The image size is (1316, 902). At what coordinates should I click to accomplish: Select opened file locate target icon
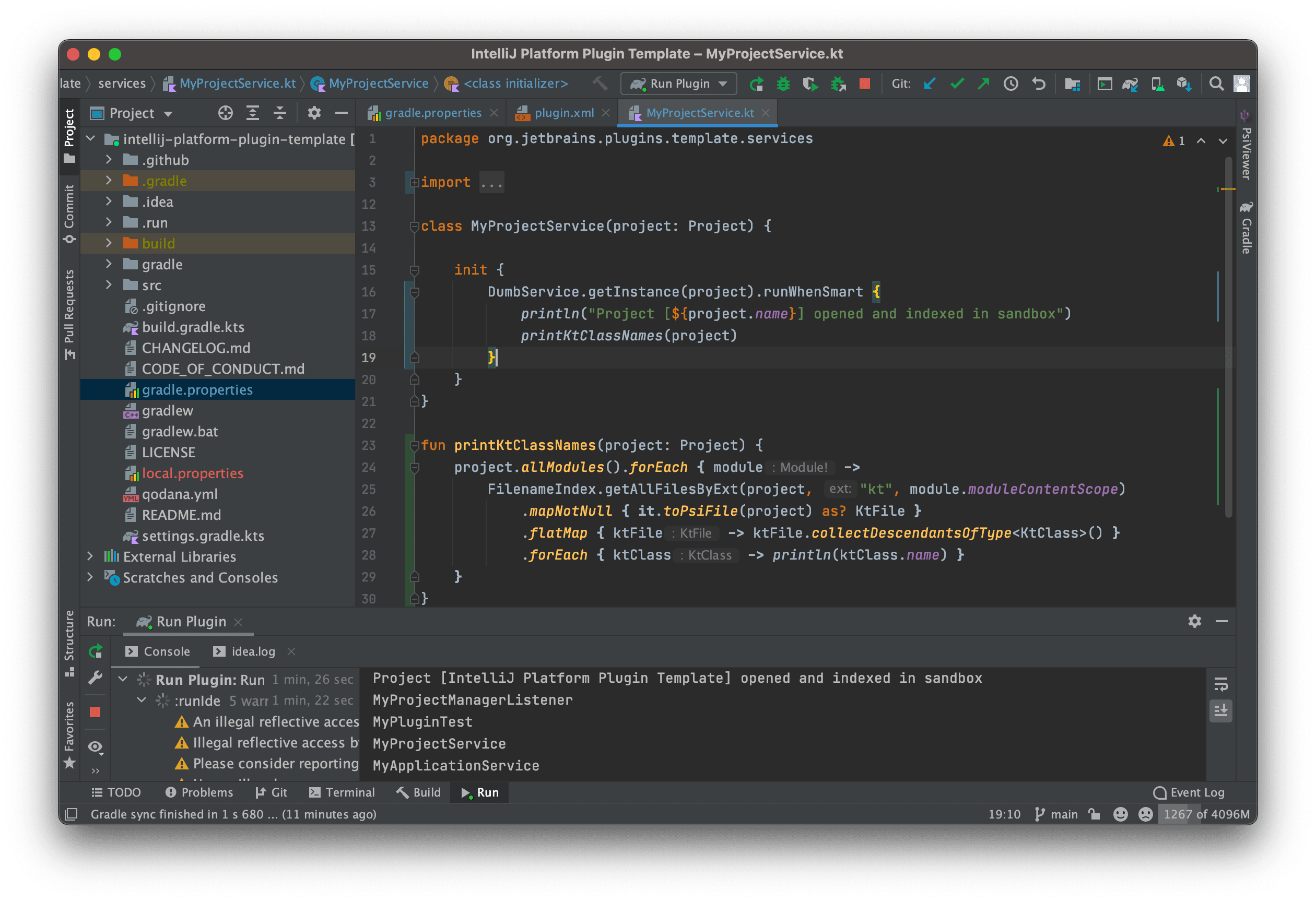click(226, 113)
